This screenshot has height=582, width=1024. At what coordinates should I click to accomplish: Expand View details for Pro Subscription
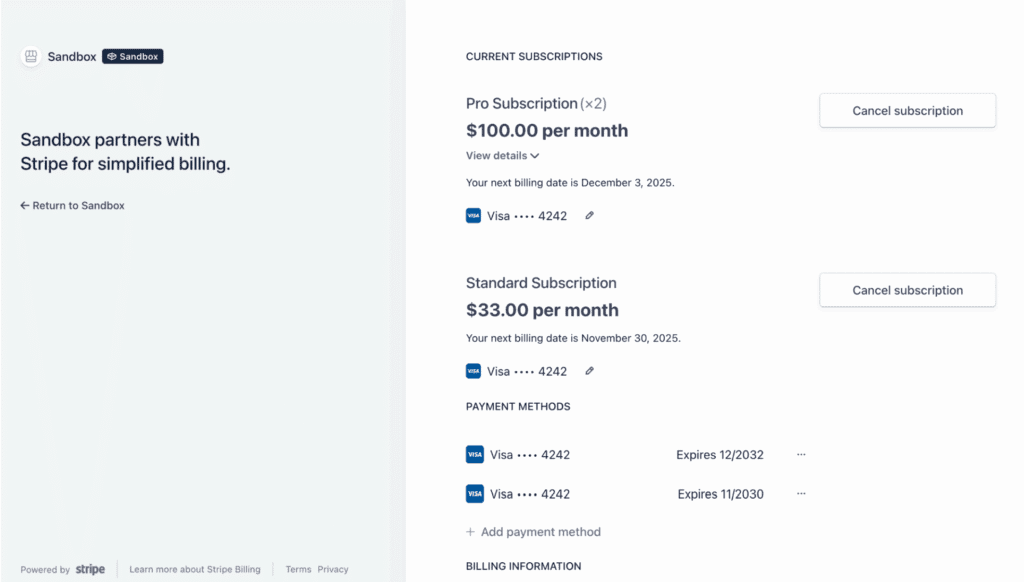tap(502, 156)
